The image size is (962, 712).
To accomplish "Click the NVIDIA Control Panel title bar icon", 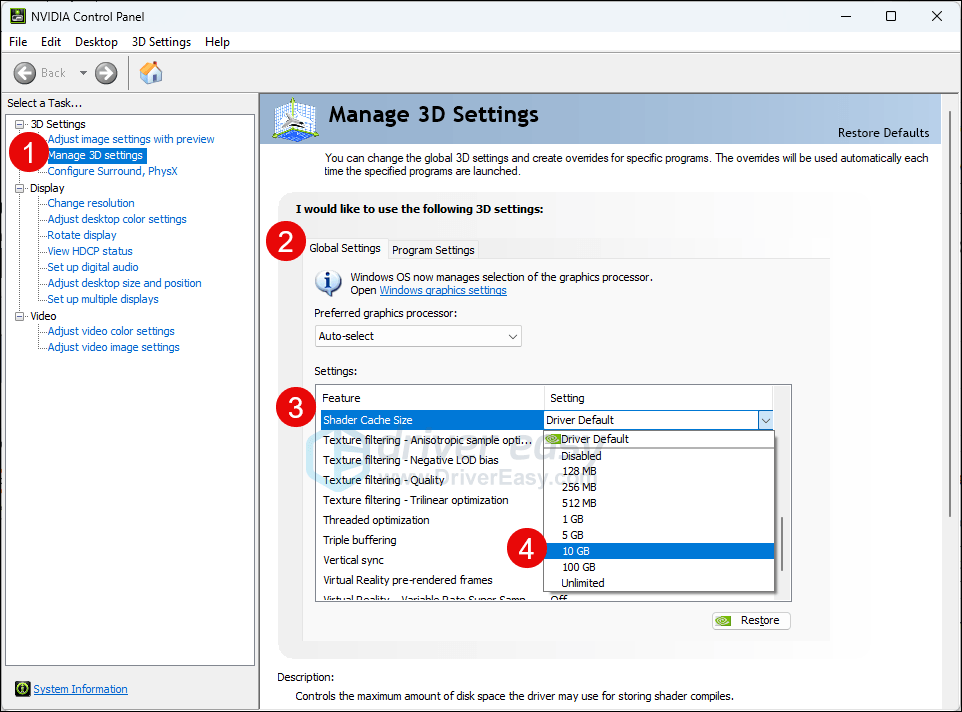I will pos(17,16).
